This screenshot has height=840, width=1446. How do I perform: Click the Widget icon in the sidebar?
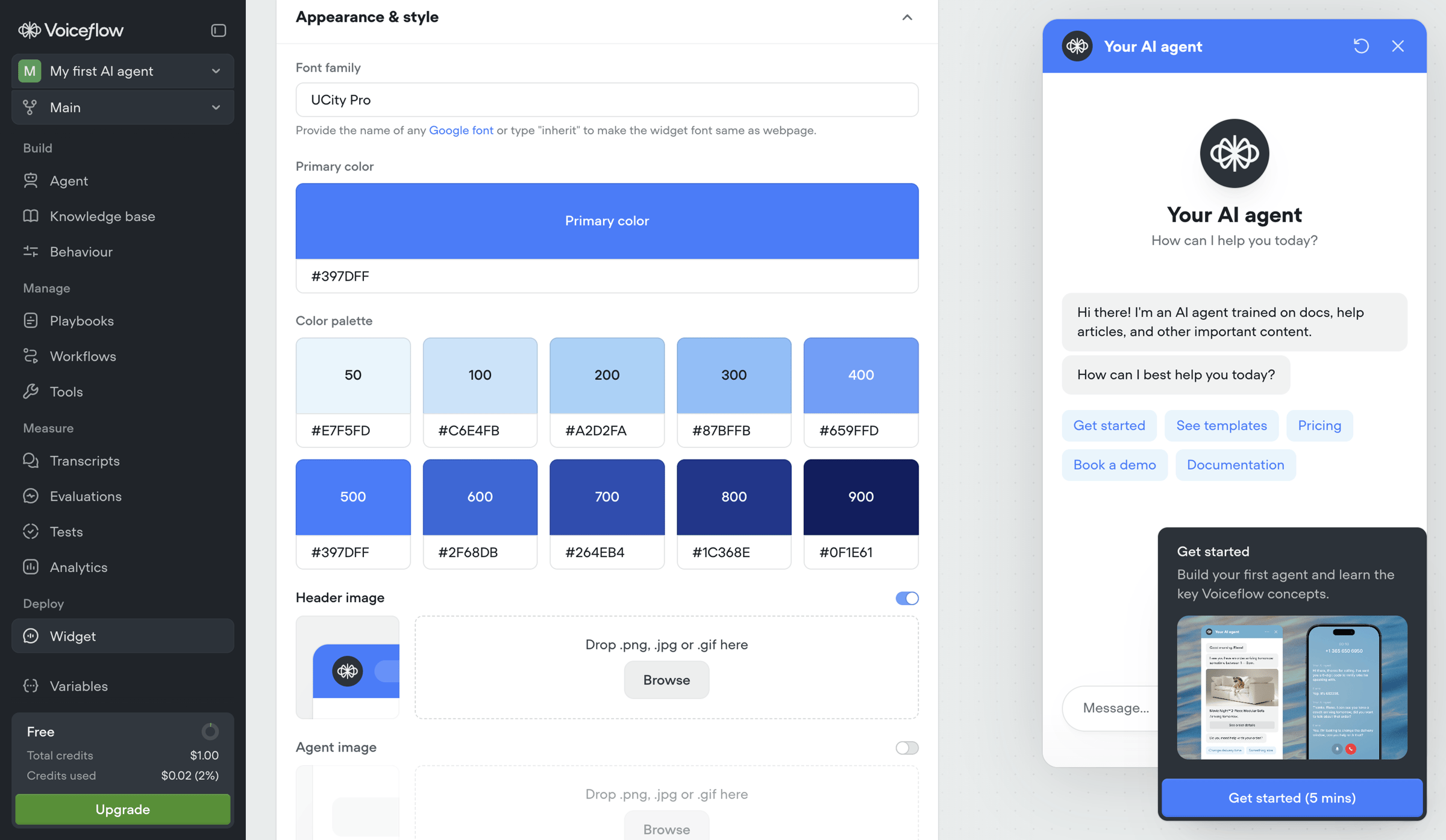click(x=31, y=636)
